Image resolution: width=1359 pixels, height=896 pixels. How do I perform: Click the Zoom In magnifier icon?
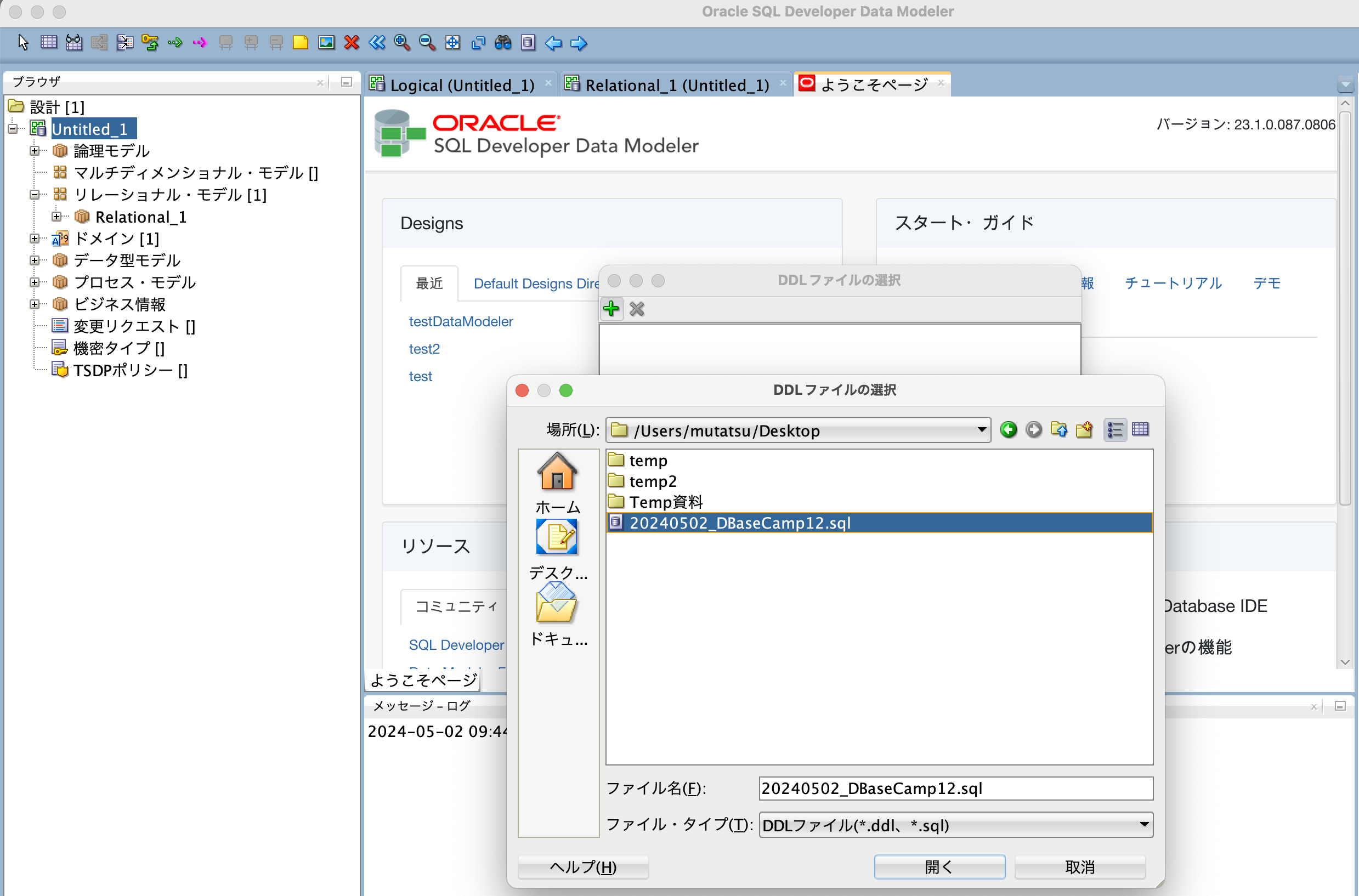click(x=402, y=43)
